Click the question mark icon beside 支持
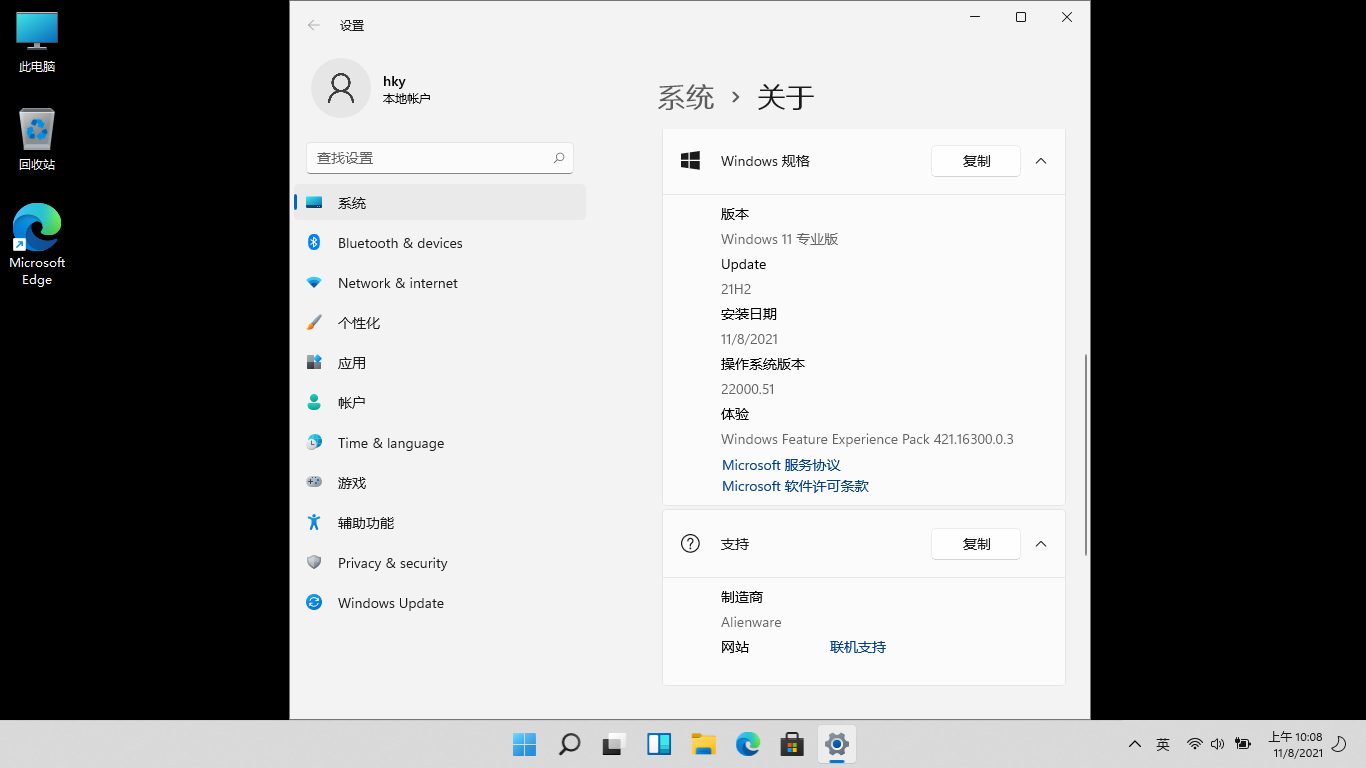 tap(690, 544)
